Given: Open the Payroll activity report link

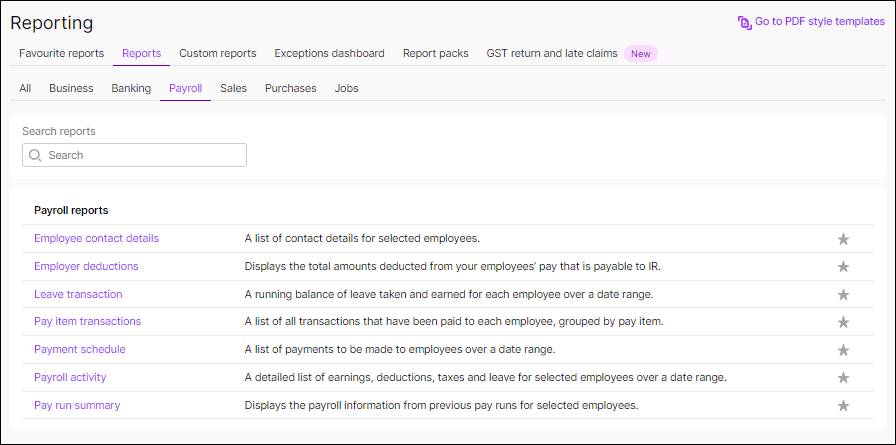Looking at the screenshot, I should (x=70, y=377).
